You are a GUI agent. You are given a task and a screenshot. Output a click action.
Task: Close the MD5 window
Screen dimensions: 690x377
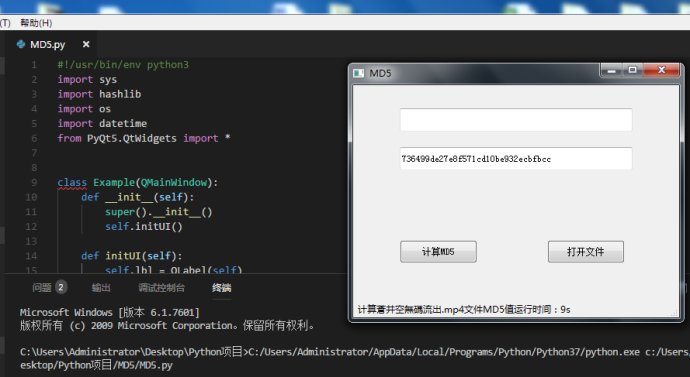pos(661,70)
